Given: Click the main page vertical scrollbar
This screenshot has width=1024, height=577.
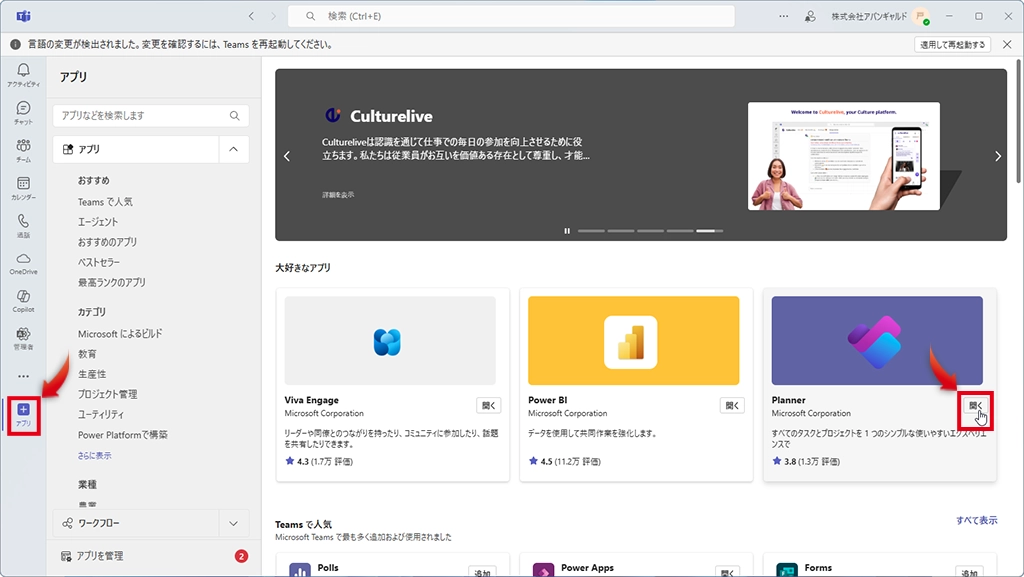Looking at the screenshot, I should 1018,121.
